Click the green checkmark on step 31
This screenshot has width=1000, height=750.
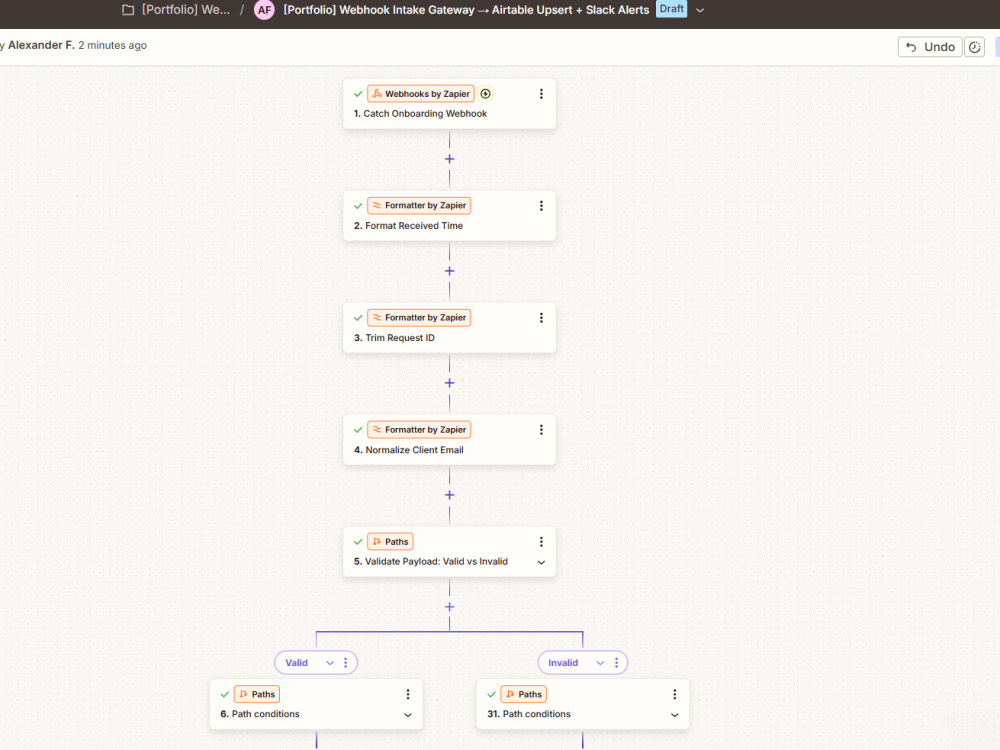[491, 694]
